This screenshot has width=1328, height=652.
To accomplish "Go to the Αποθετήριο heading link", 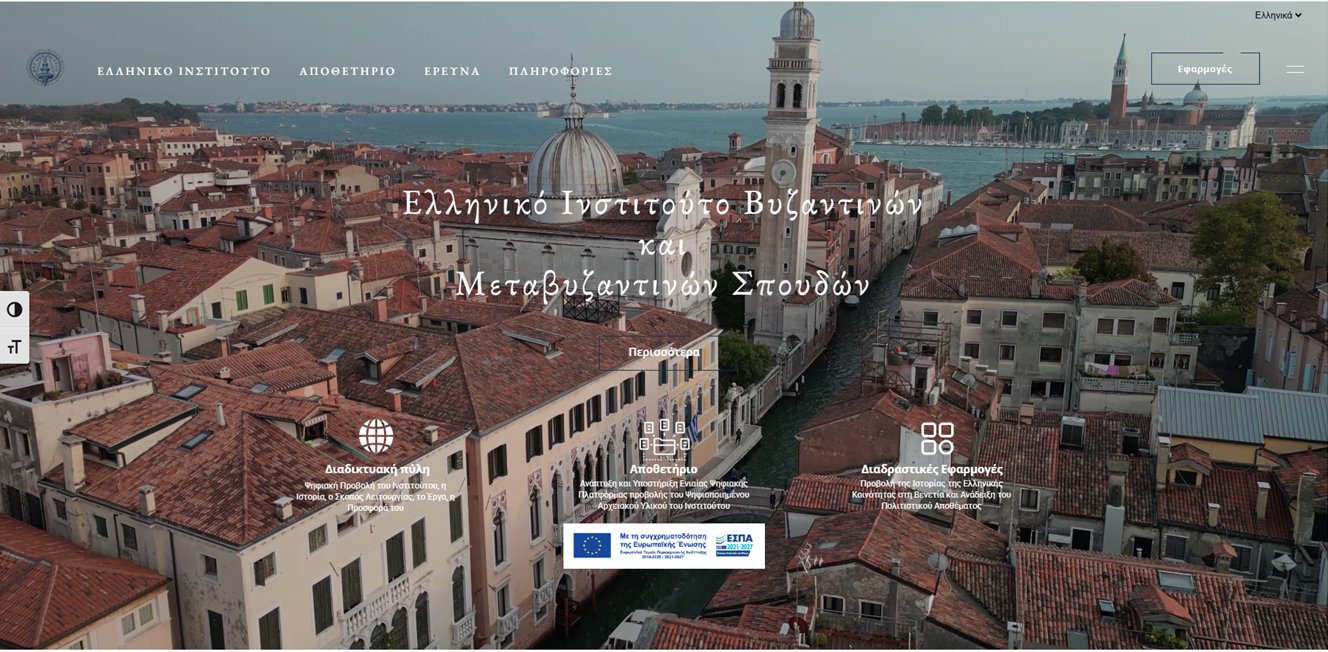I will tap(663, 469).
